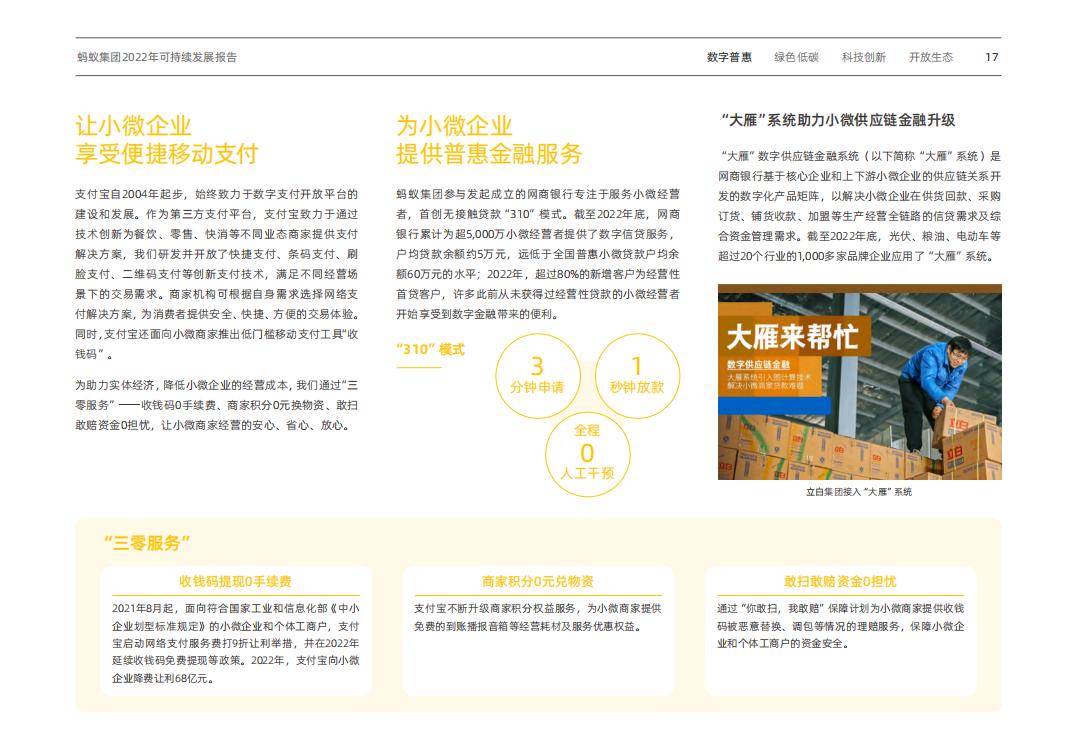
Task: Click the heading “大雁”系统助力小微供应链金融升级
Action: coord(838,120)
